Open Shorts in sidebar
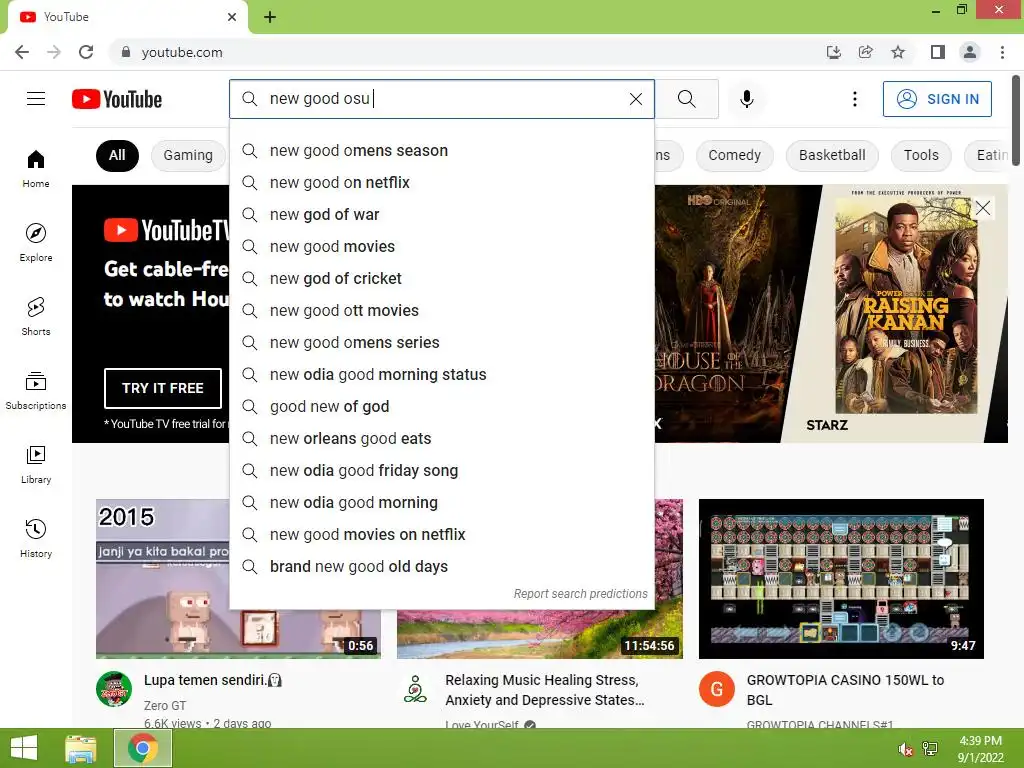 point(36,316)
